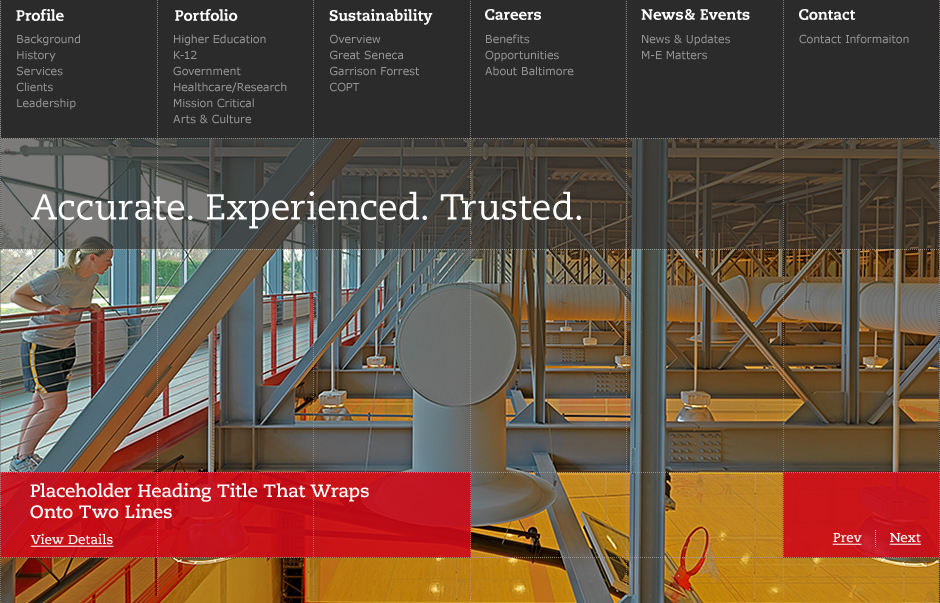Open News & Events heading

pyautogui.click(x=695, y=15)
